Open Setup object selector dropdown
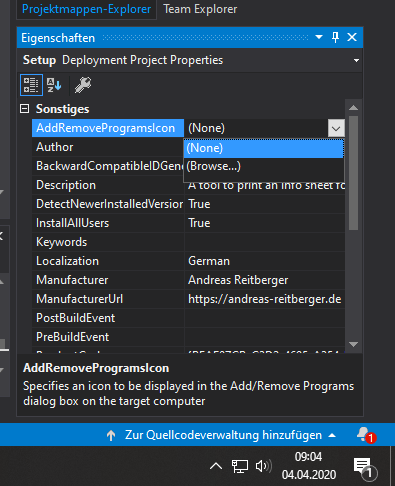395x486 pixels. pos(356,60)
